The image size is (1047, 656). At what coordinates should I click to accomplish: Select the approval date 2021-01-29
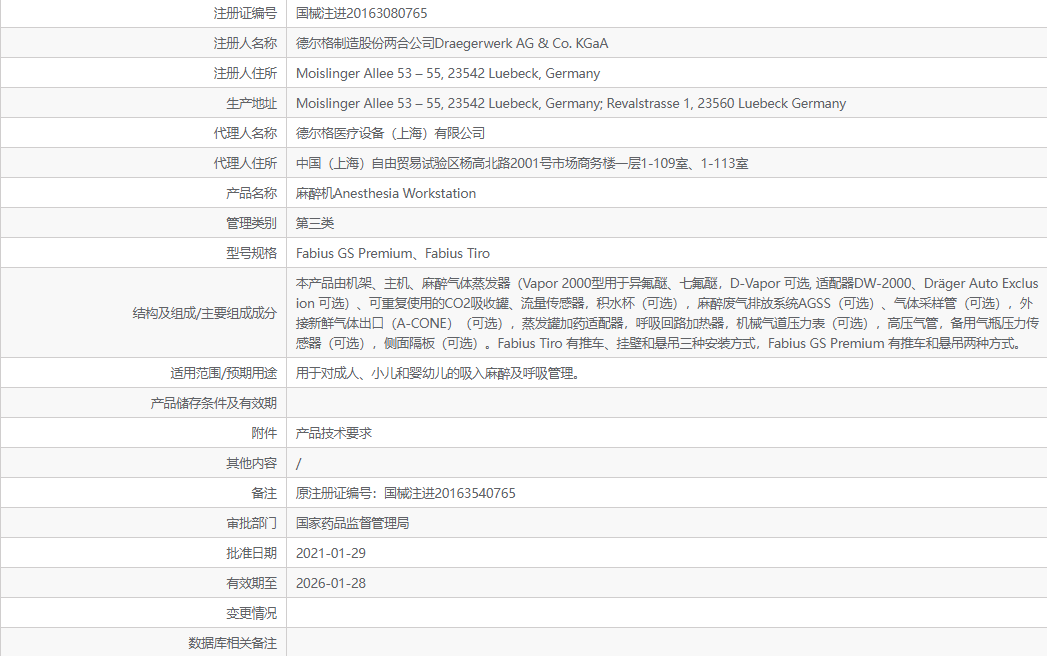click(331, 554)
